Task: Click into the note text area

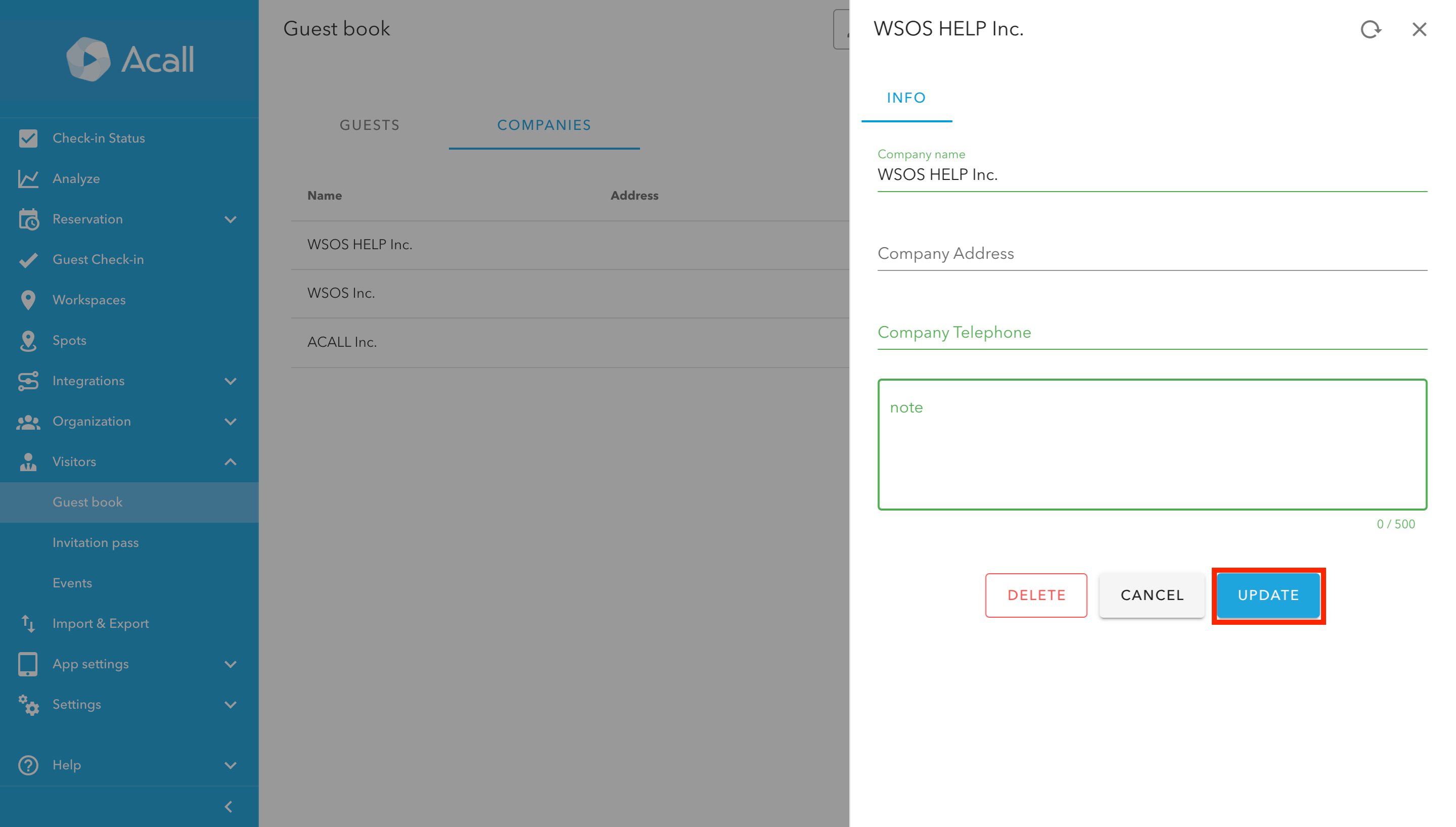Action: click(1152, 445)
